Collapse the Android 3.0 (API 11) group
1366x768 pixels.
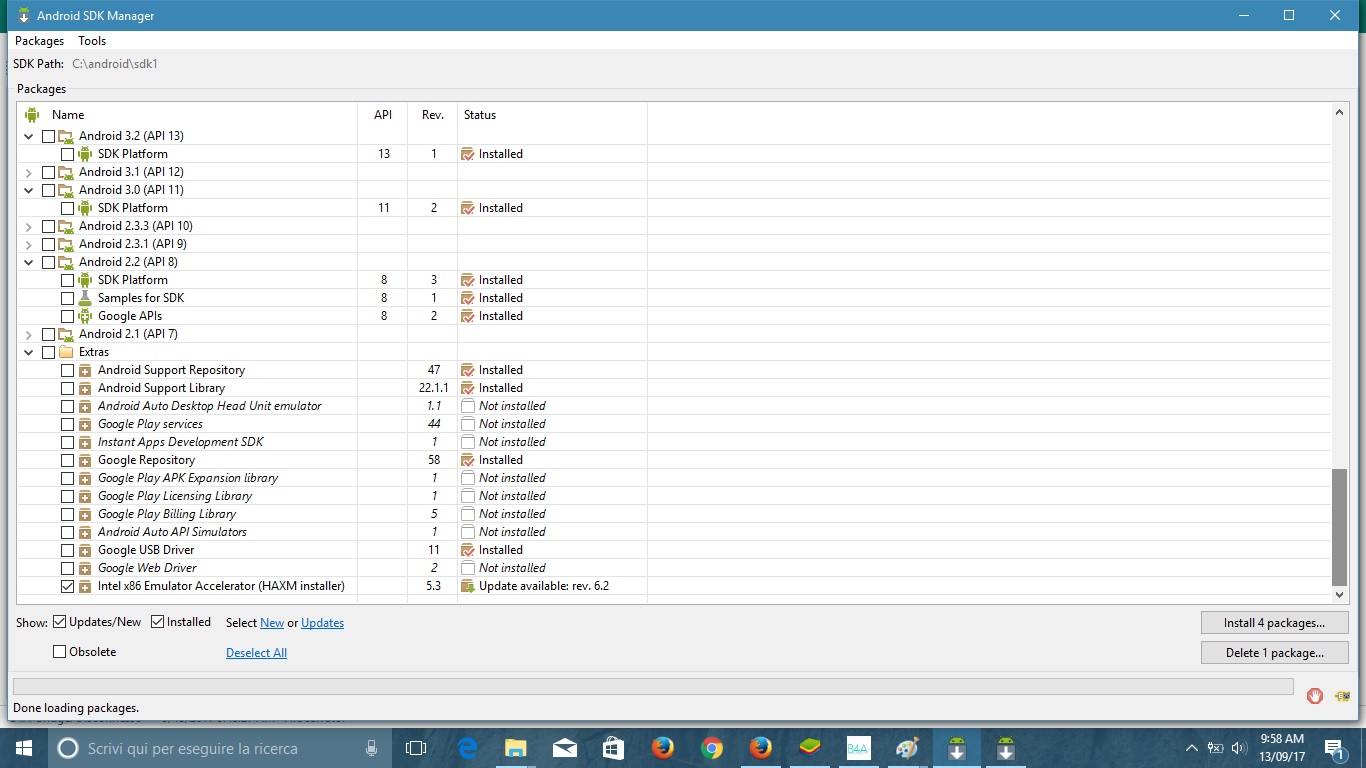coord(28,190)
